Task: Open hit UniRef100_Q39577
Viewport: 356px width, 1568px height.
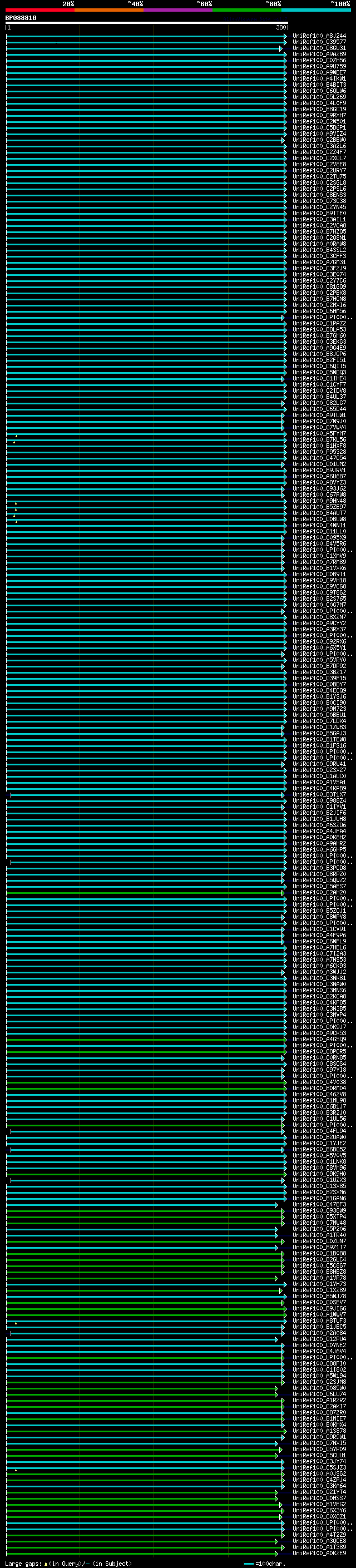Action: click(x=319, y=42)
